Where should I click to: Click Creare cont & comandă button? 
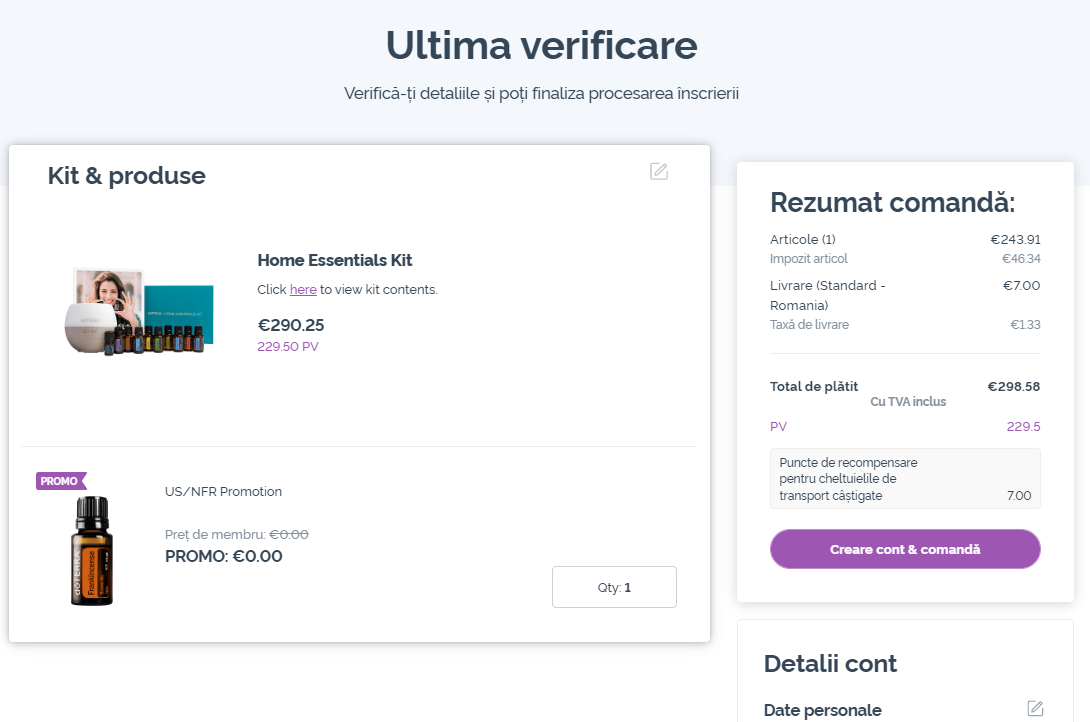click(x=905, y=549)
